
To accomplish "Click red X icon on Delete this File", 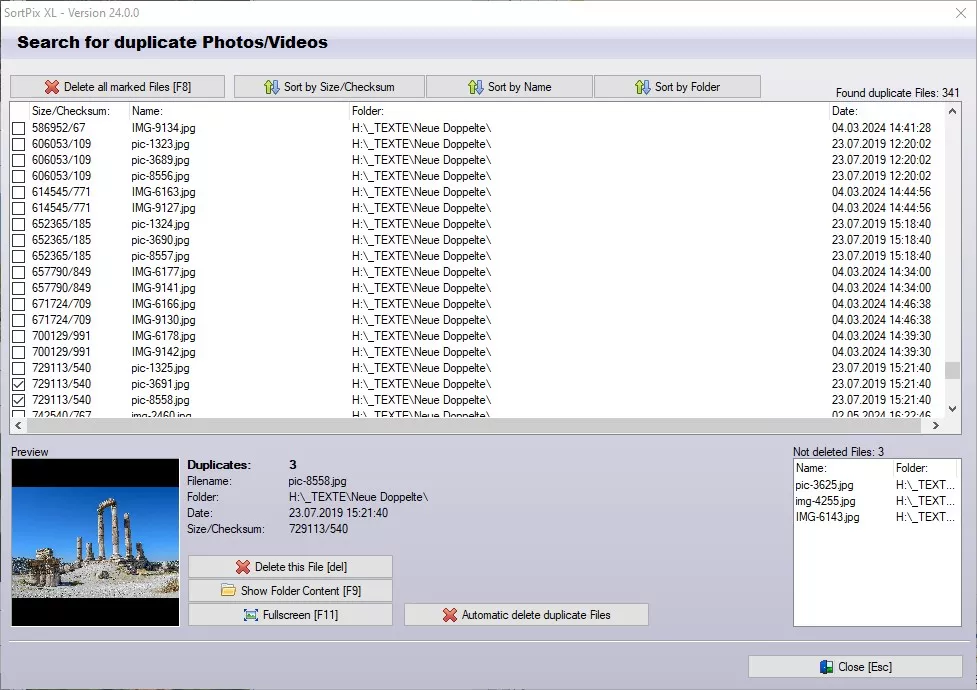I will 242,567.
